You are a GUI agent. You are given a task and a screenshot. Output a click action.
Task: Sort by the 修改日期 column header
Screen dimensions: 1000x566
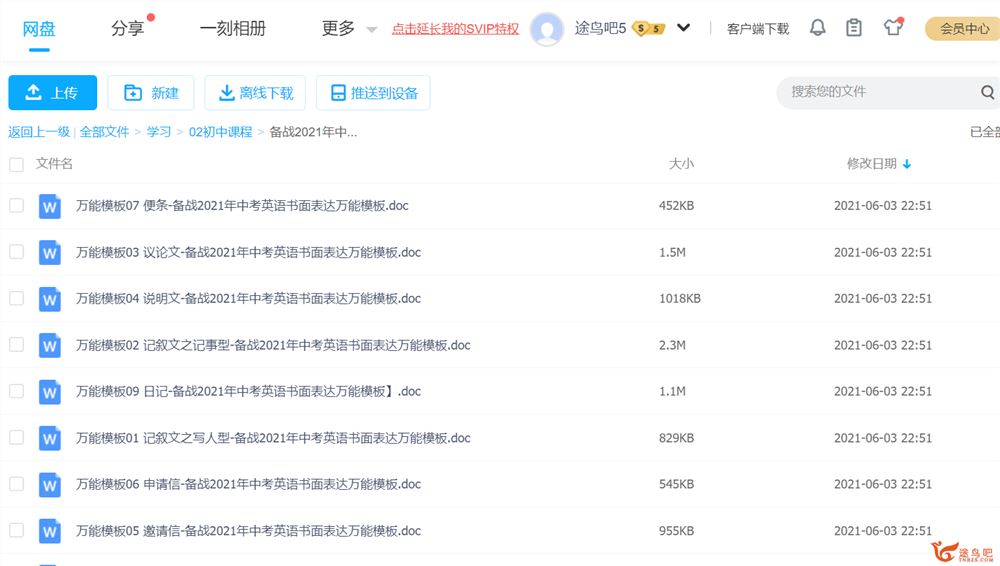871,164
